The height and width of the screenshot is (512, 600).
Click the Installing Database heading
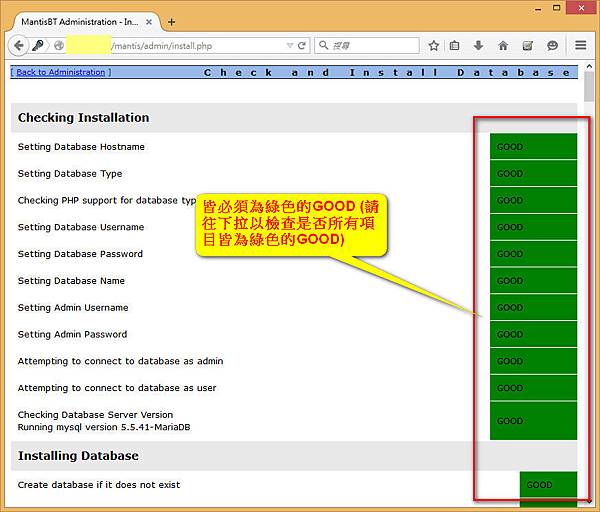(x=78, y=456)
